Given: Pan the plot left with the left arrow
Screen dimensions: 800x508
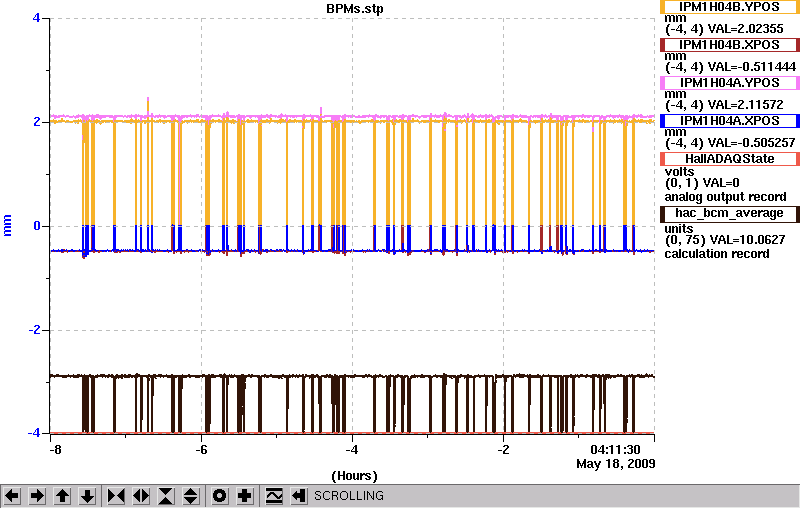Looking at the screenshot, I should (x=12, y=496).
